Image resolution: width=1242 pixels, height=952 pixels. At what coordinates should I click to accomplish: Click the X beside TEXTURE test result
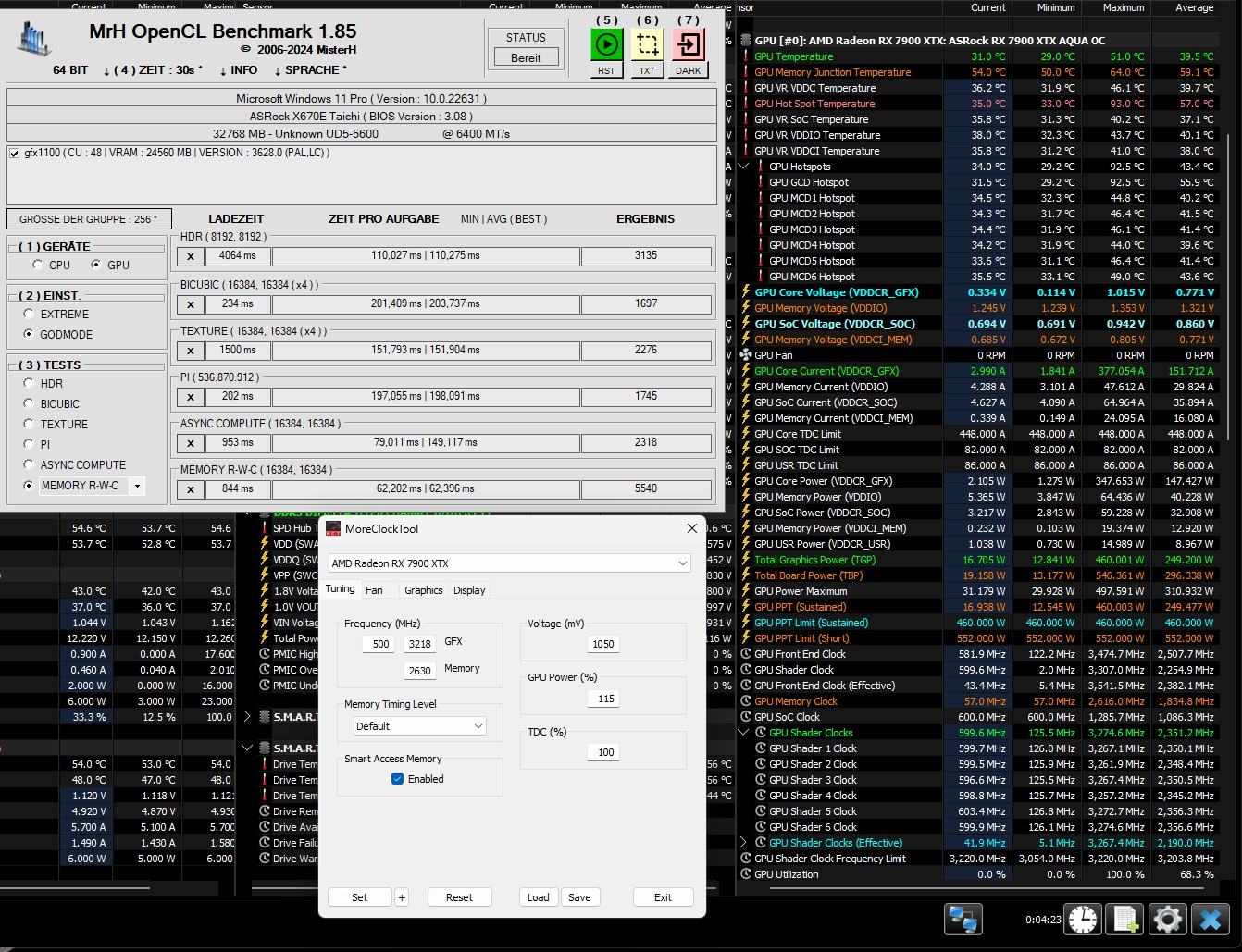pyautogui.click(x=191, y=351)
